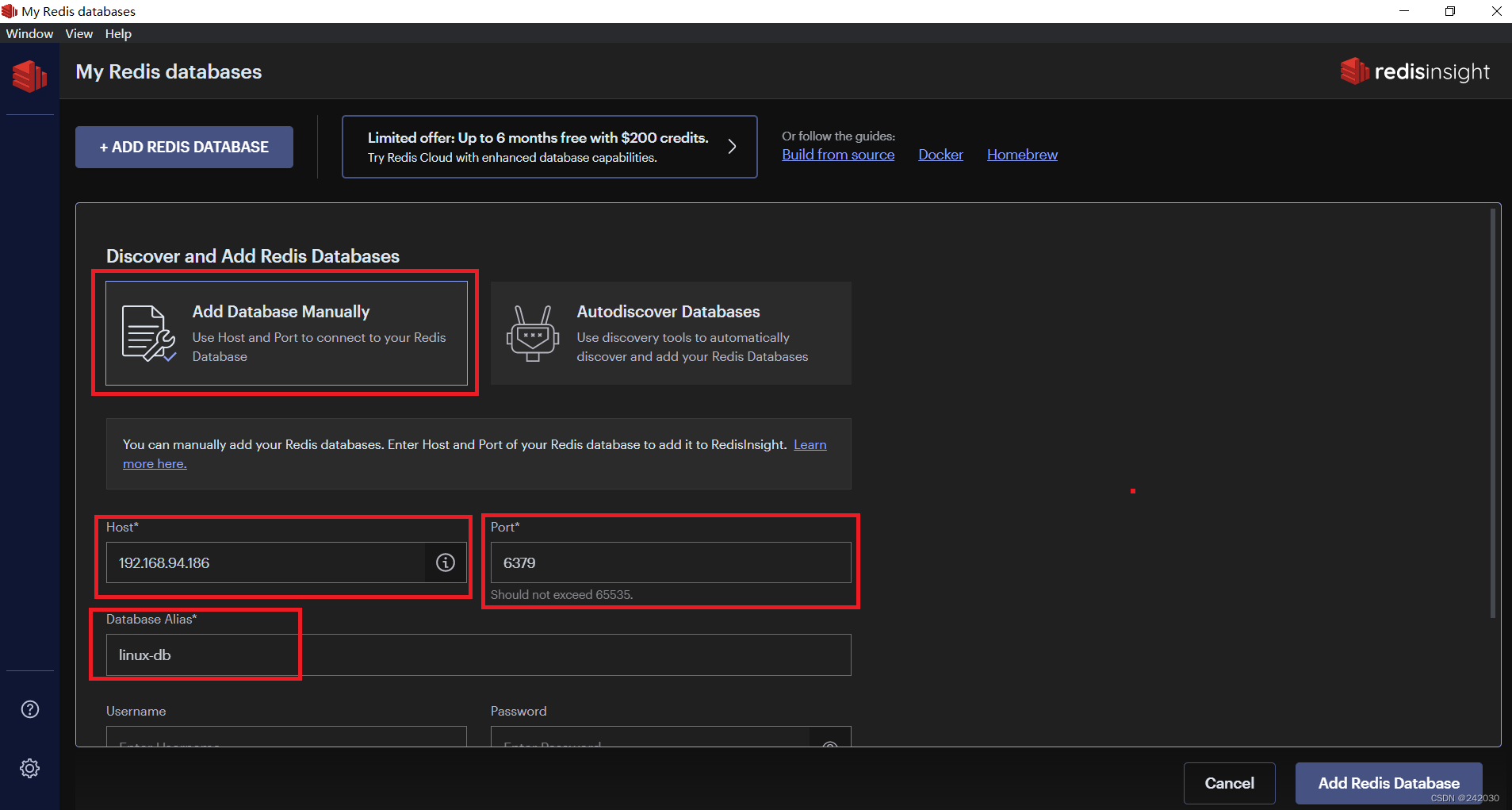Follow the Docker guide link
This screenshot has width=1512, height=810.
pos(940,155)
